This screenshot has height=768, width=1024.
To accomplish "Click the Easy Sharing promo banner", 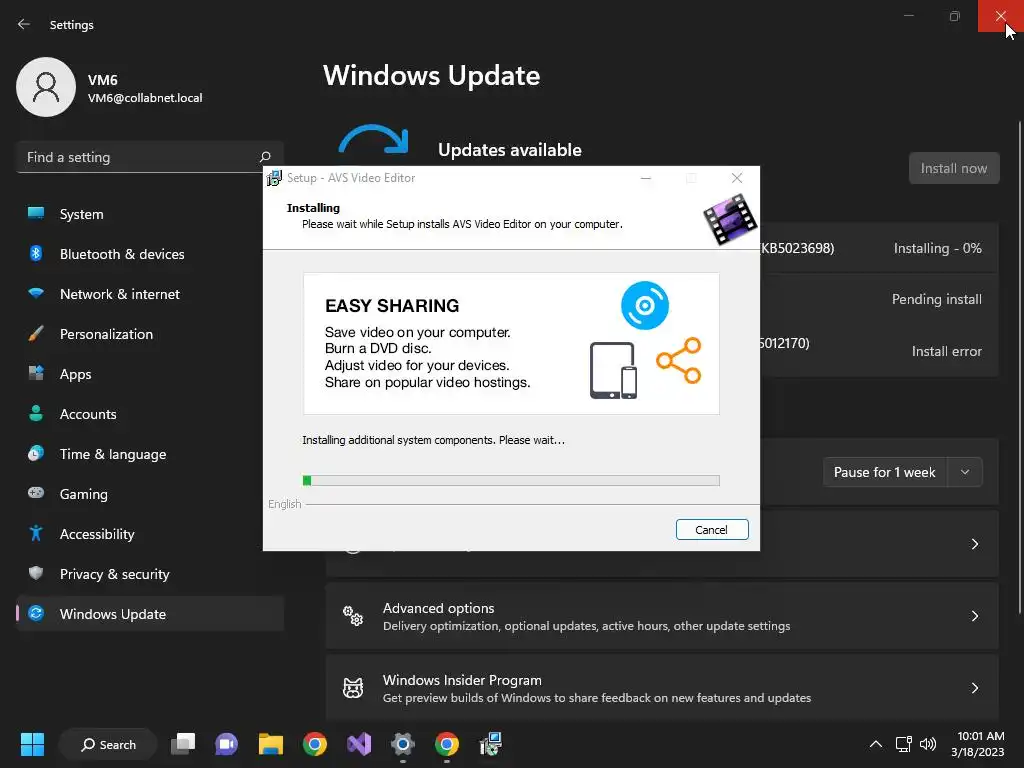I will (x=511, y=344).
